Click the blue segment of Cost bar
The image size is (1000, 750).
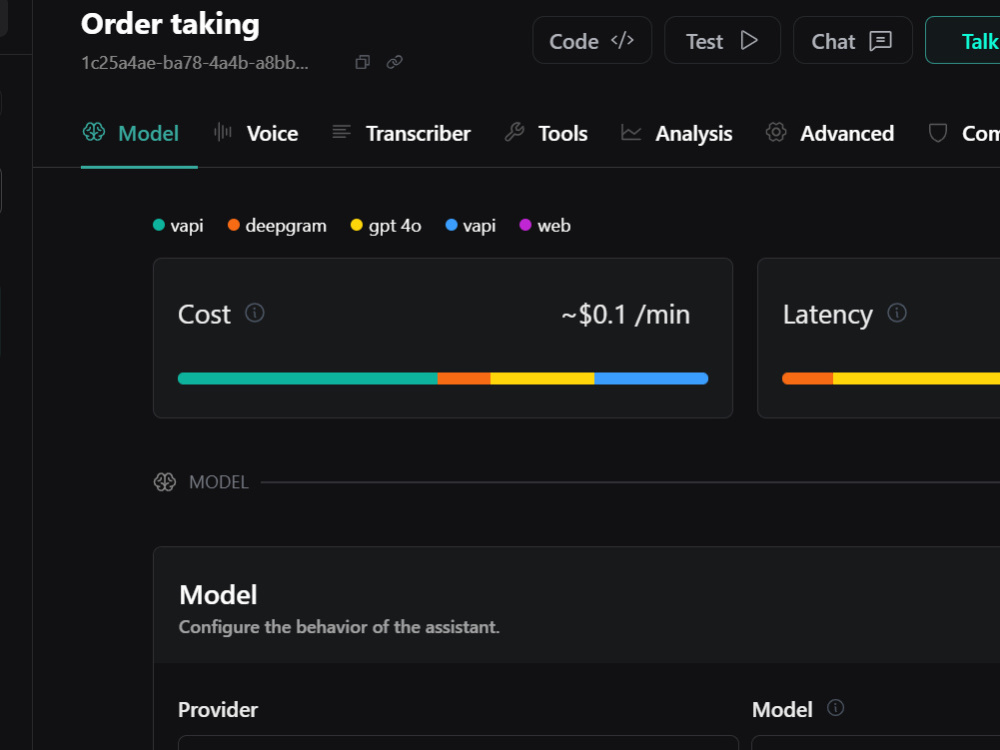(651, 378)
